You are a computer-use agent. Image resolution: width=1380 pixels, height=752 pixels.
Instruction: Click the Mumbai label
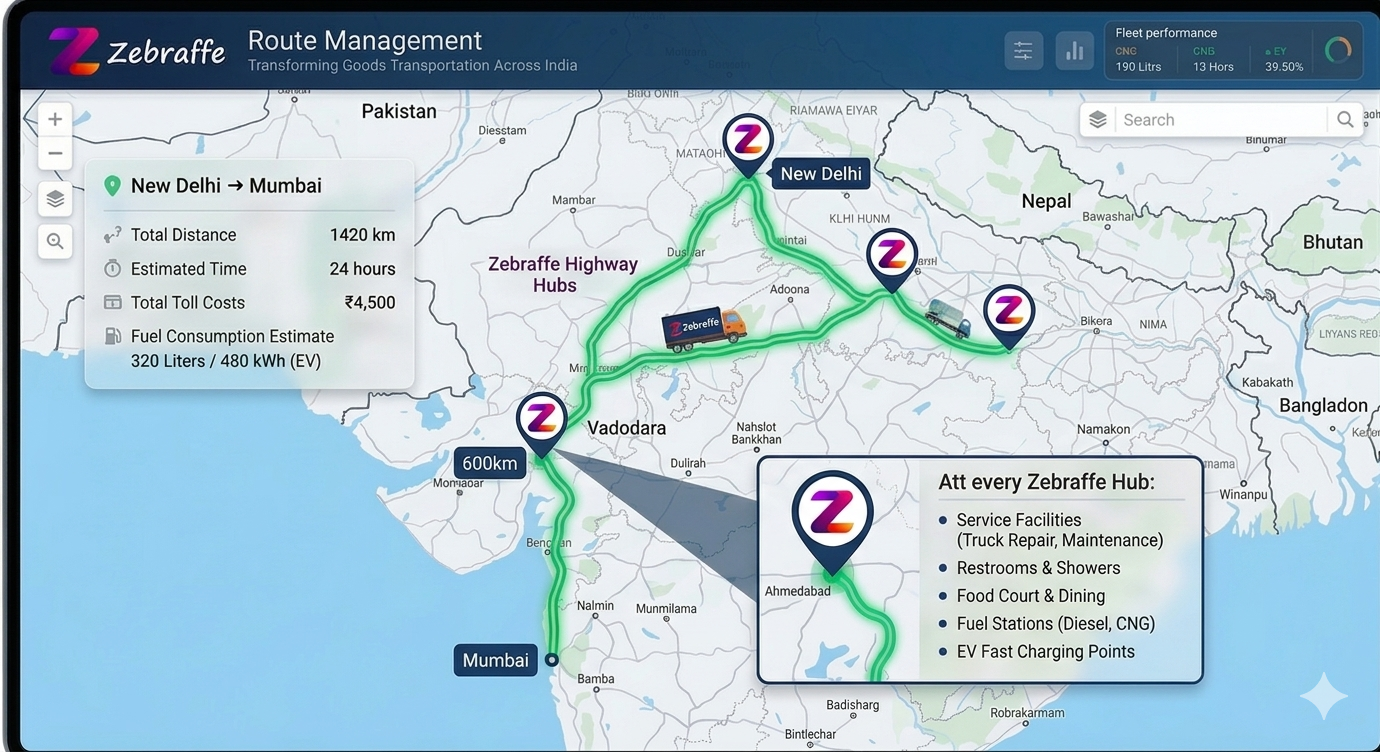pyautogui.click(x=496, y=660)
